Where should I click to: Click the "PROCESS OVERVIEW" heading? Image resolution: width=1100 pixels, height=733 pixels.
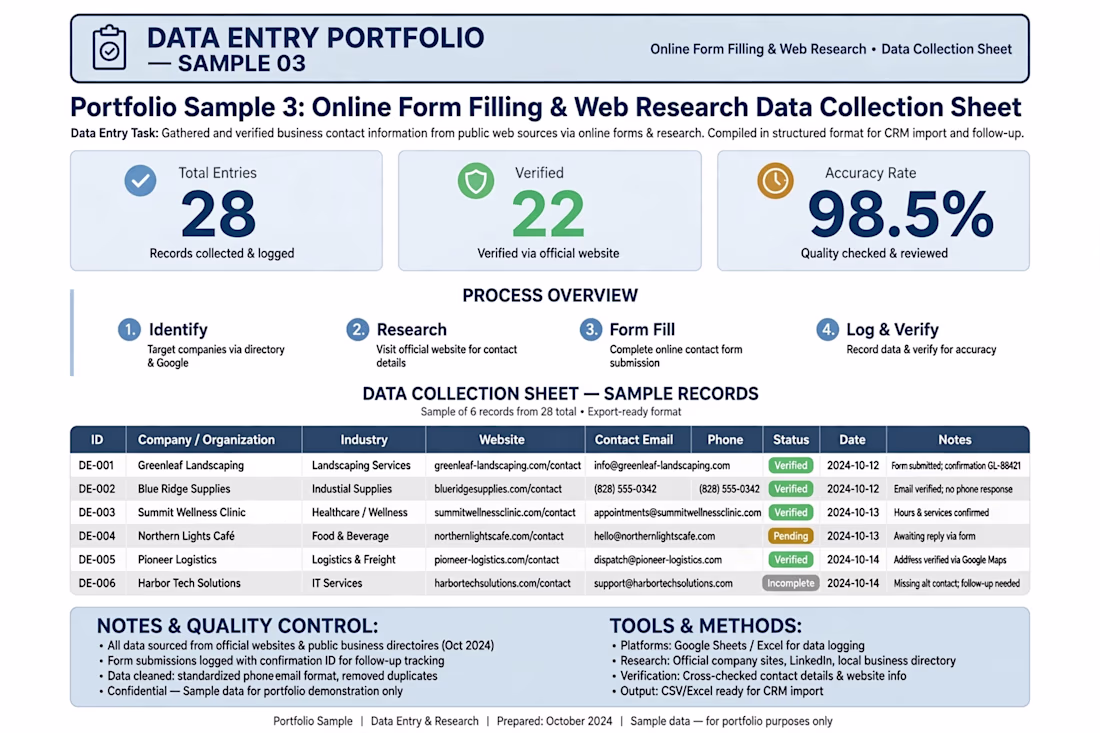(x=550, y=295)
